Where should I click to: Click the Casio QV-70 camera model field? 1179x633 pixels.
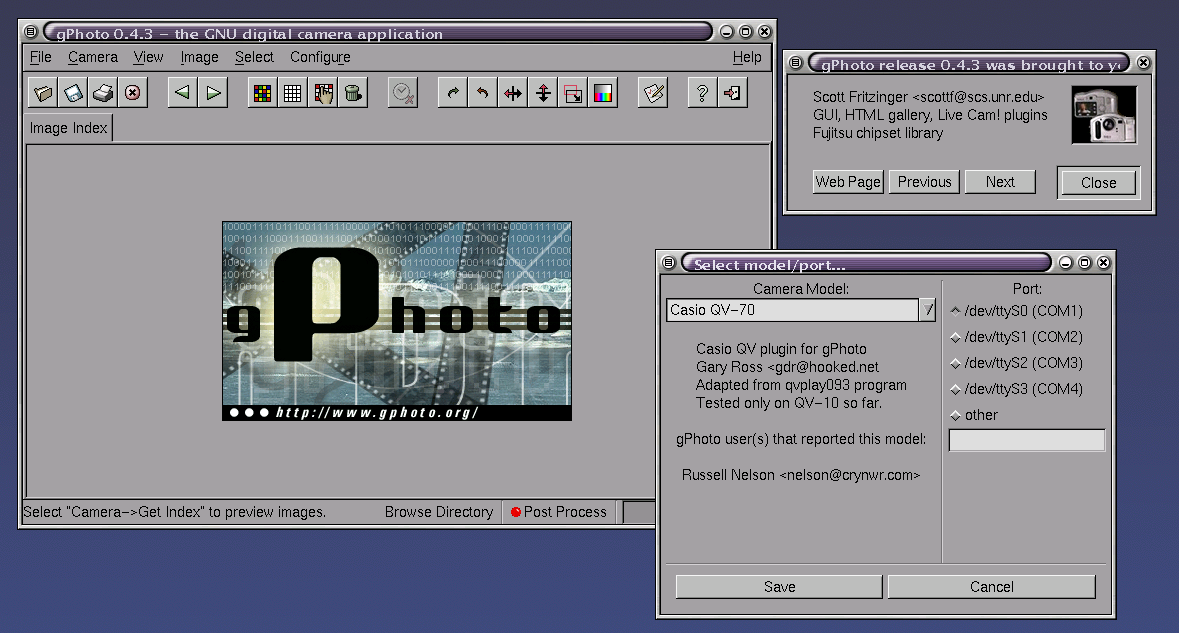(793, 310)
